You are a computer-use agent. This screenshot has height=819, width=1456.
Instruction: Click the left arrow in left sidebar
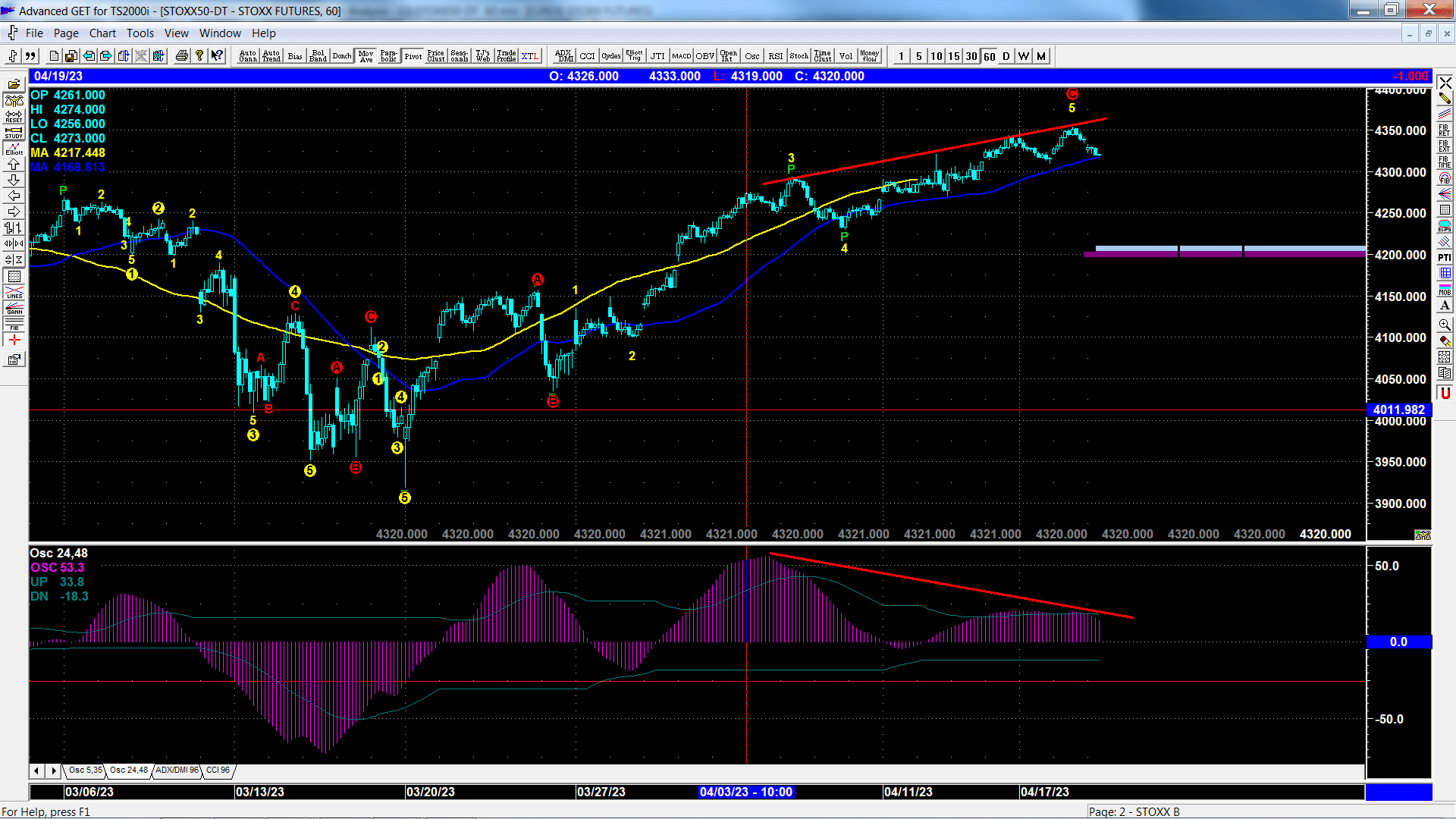[x=14, y=196]
